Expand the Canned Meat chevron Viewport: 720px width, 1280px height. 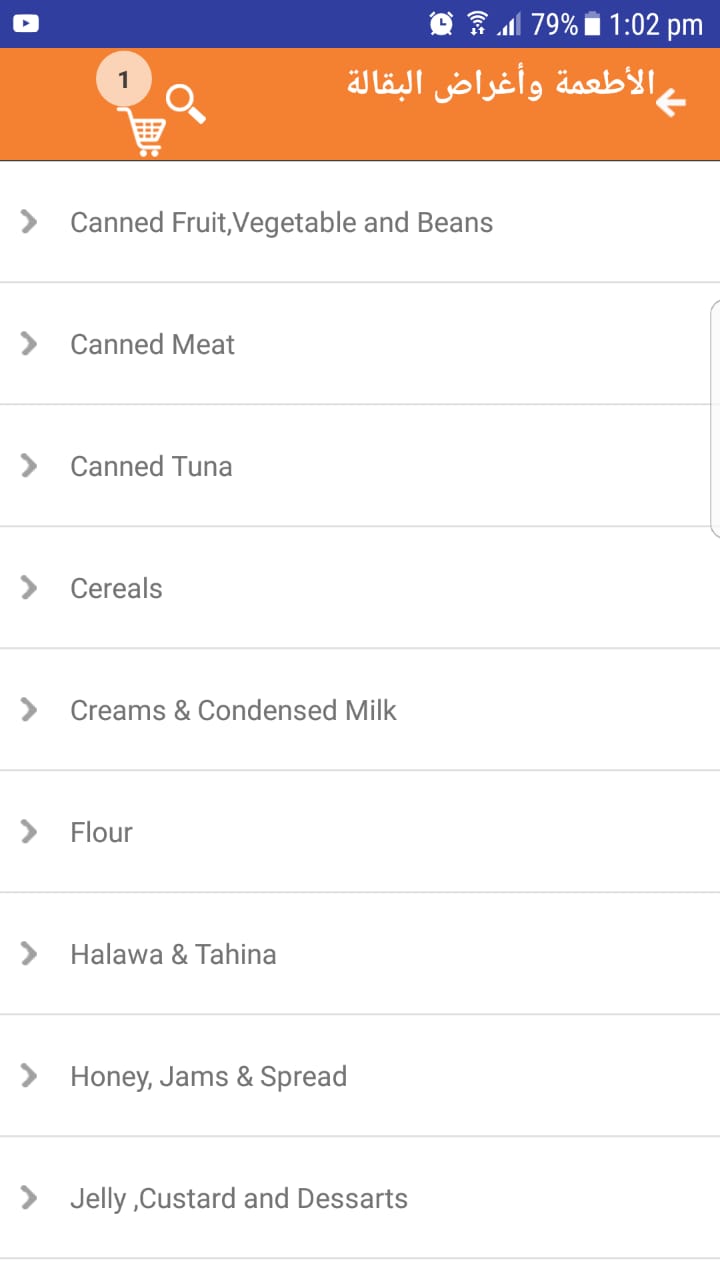coord(30,344)
